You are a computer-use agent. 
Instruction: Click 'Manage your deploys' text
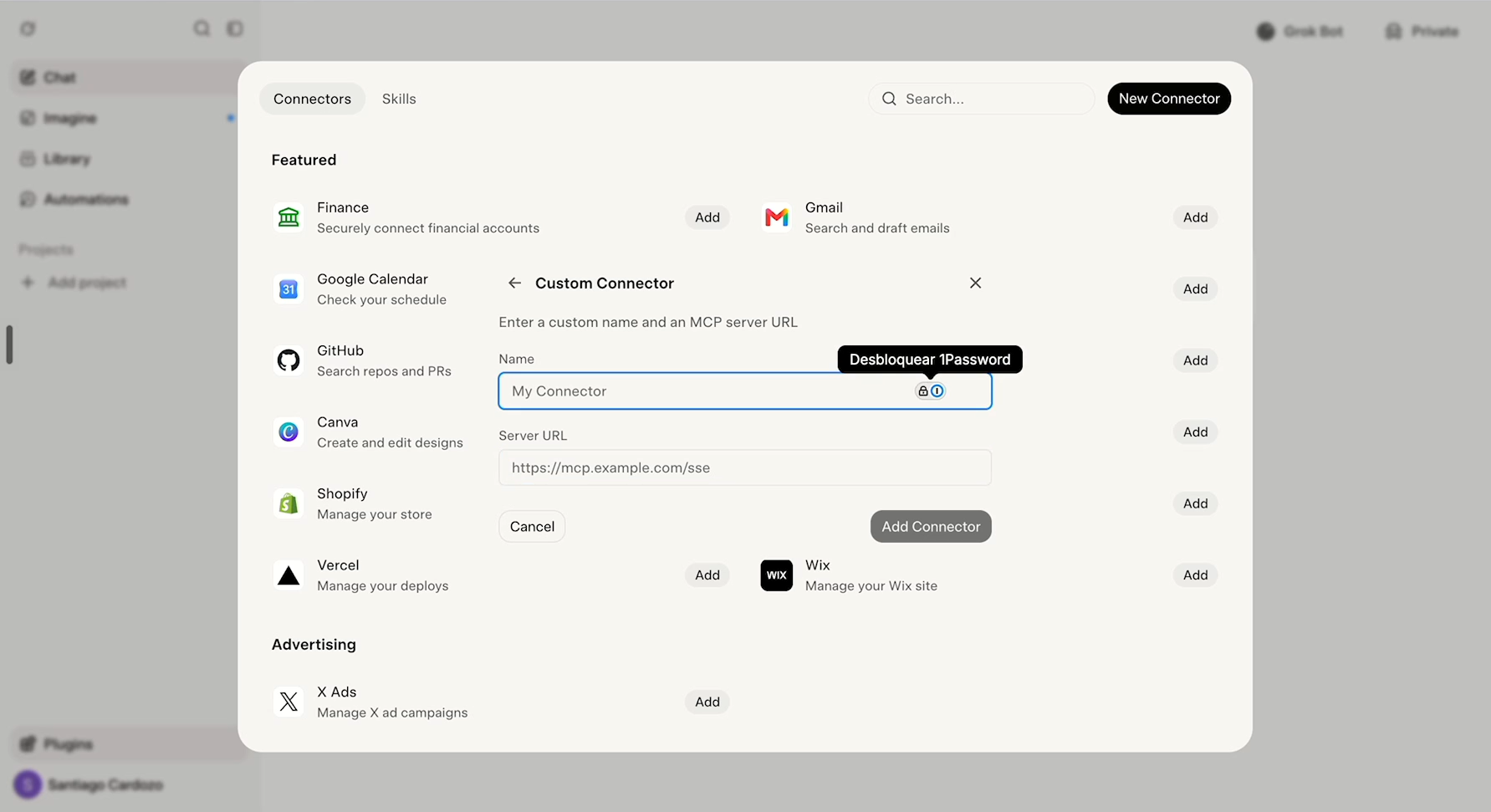click(x=383, y=586)
